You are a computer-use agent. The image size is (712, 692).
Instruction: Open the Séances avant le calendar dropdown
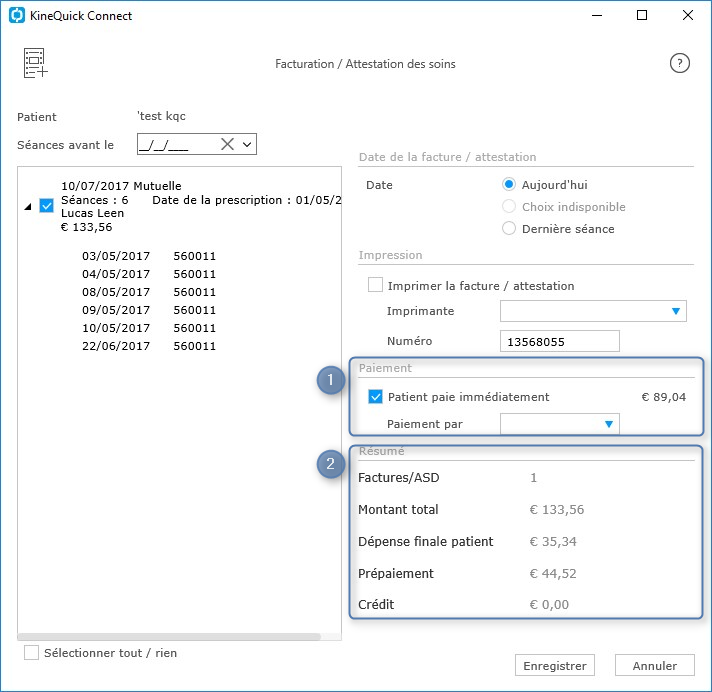[247, 144]
